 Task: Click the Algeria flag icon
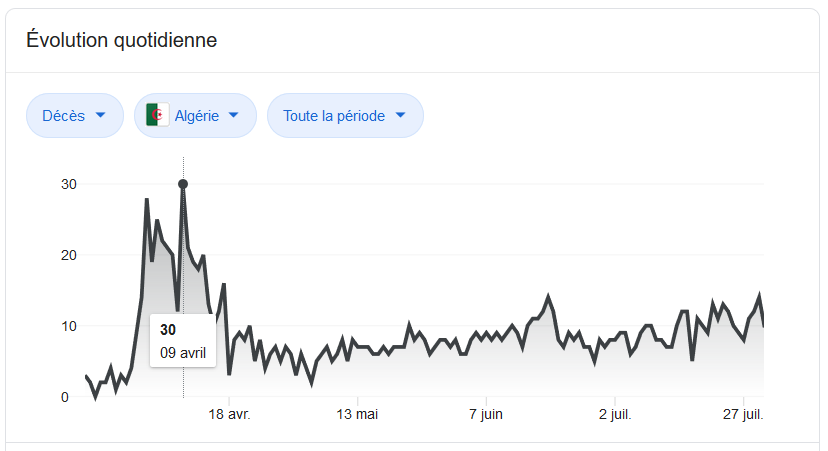[158, 115]
